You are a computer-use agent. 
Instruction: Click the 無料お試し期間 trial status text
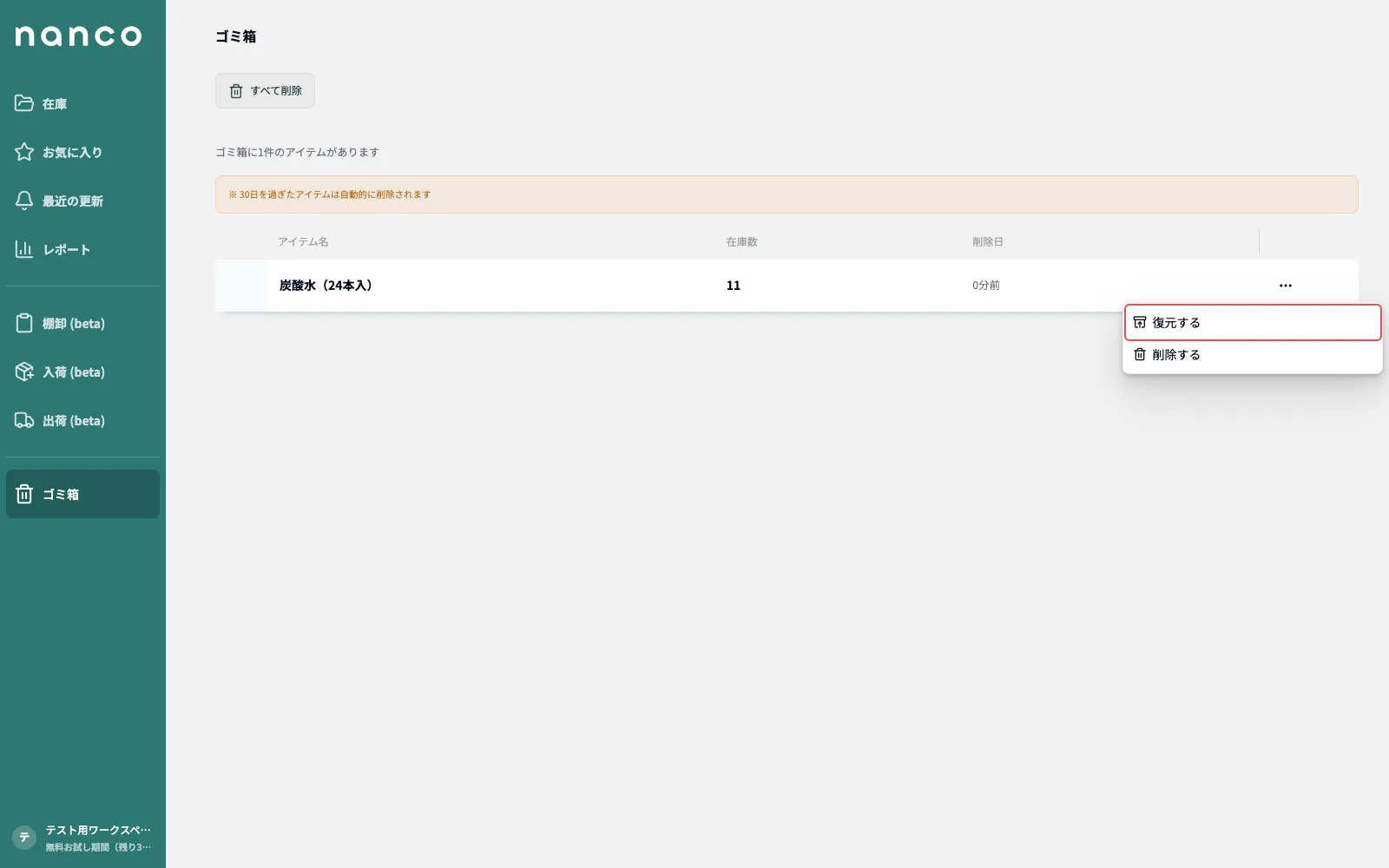98,847
